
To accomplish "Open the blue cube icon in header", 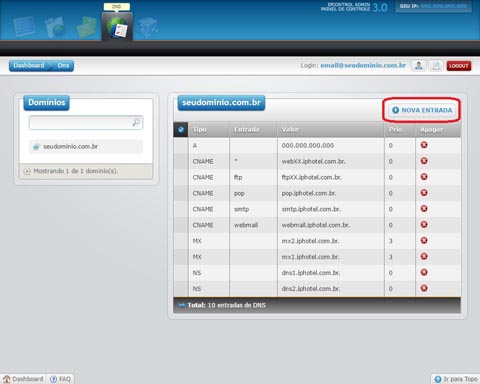I will 147,27.
